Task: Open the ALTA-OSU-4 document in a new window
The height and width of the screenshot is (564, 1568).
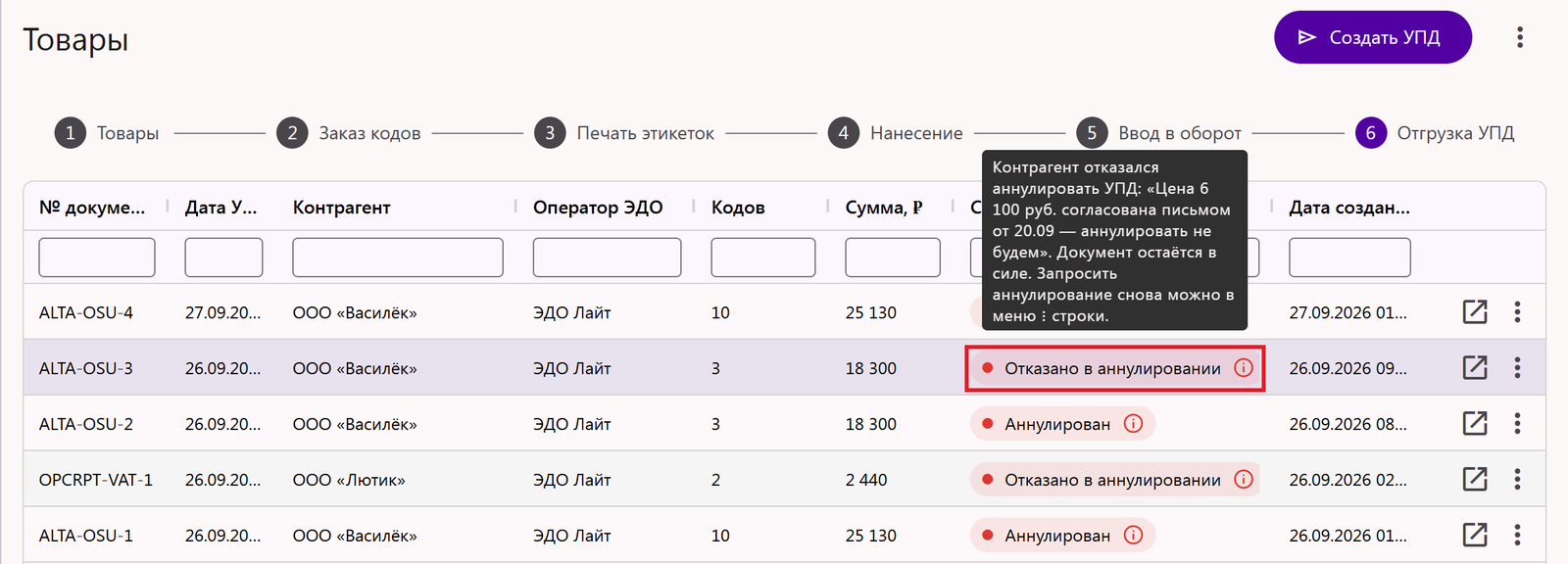Action: click(x=1475, y=311)
